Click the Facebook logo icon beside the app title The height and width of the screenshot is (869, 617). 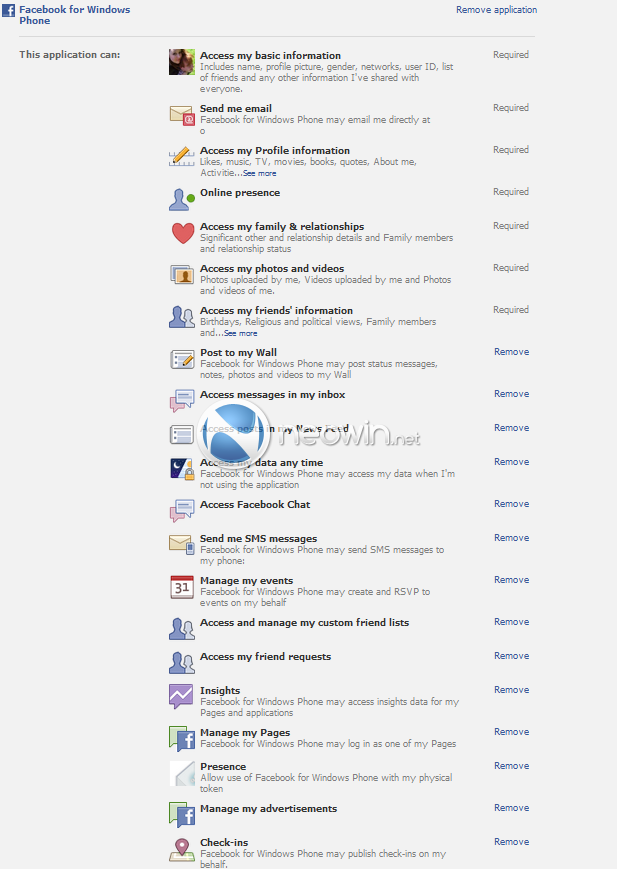pos(8,10)
